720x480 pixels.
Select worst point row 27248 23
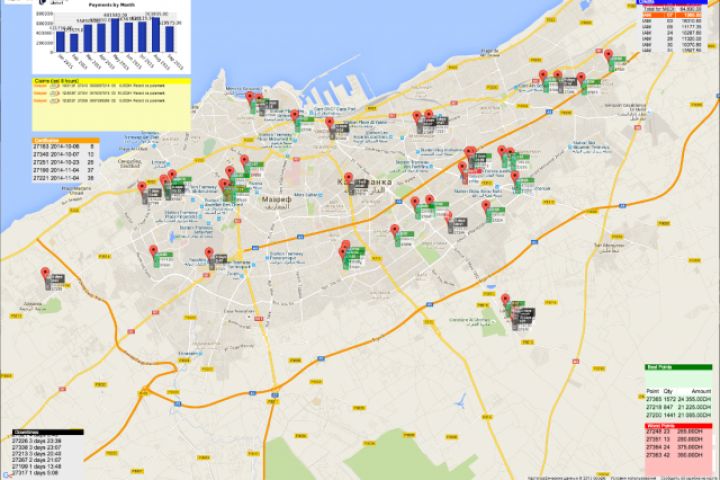coord(674,432)
